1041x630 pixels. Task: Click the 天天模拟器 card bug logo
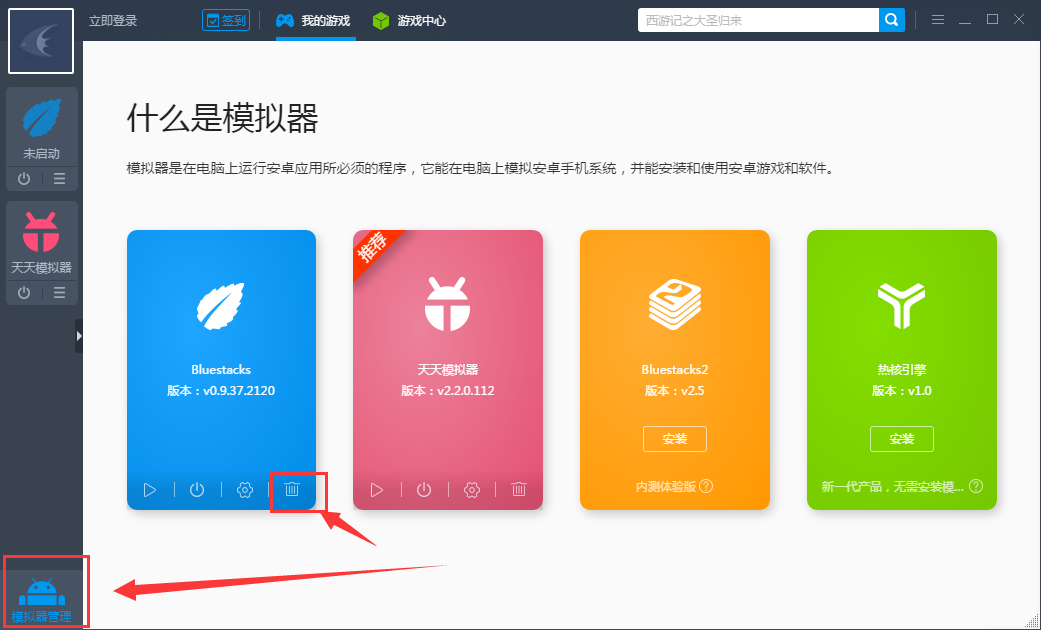coord(447,305)
